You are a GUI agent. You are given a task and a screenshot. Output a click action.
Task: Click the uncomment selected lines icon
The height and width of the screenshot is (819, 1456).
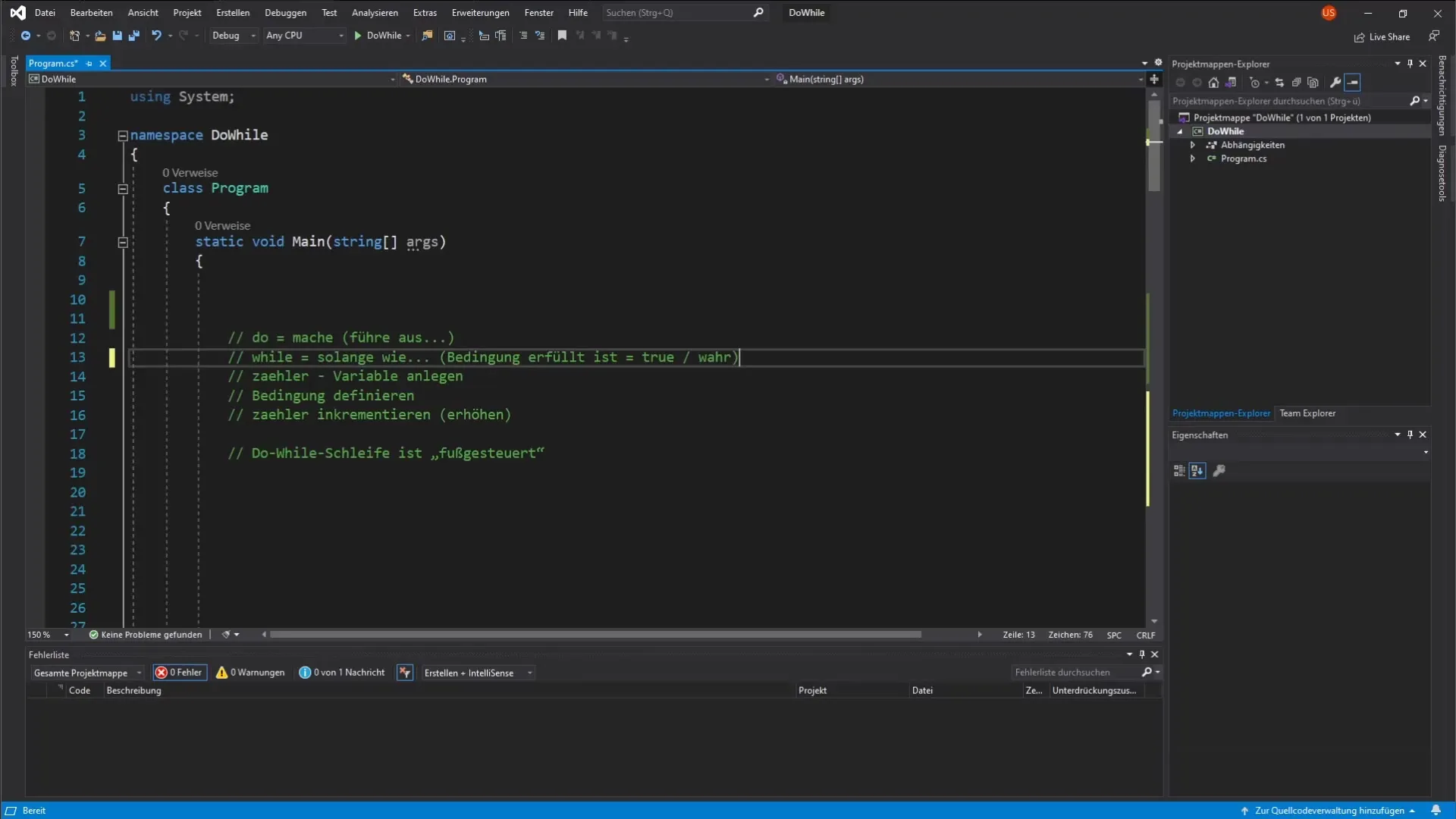[540, 36]
